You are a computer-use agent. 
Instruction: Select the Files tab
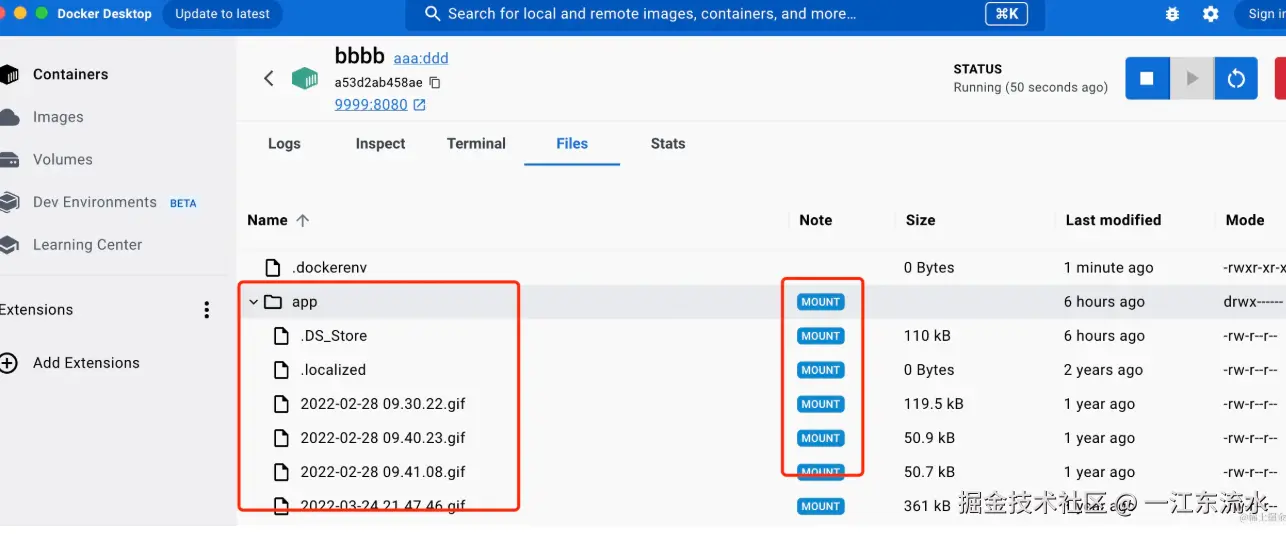pyautogui.click(x=572, y=143)
